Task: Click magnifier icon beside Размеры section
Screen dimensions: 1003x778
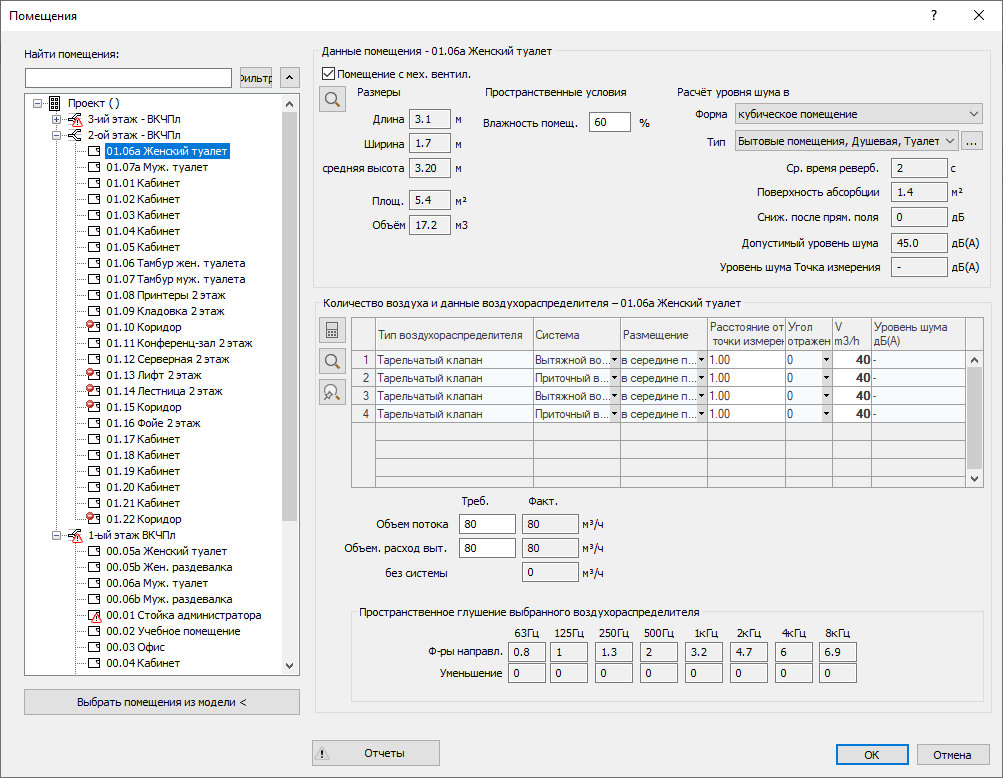Action: coord(332,99)
